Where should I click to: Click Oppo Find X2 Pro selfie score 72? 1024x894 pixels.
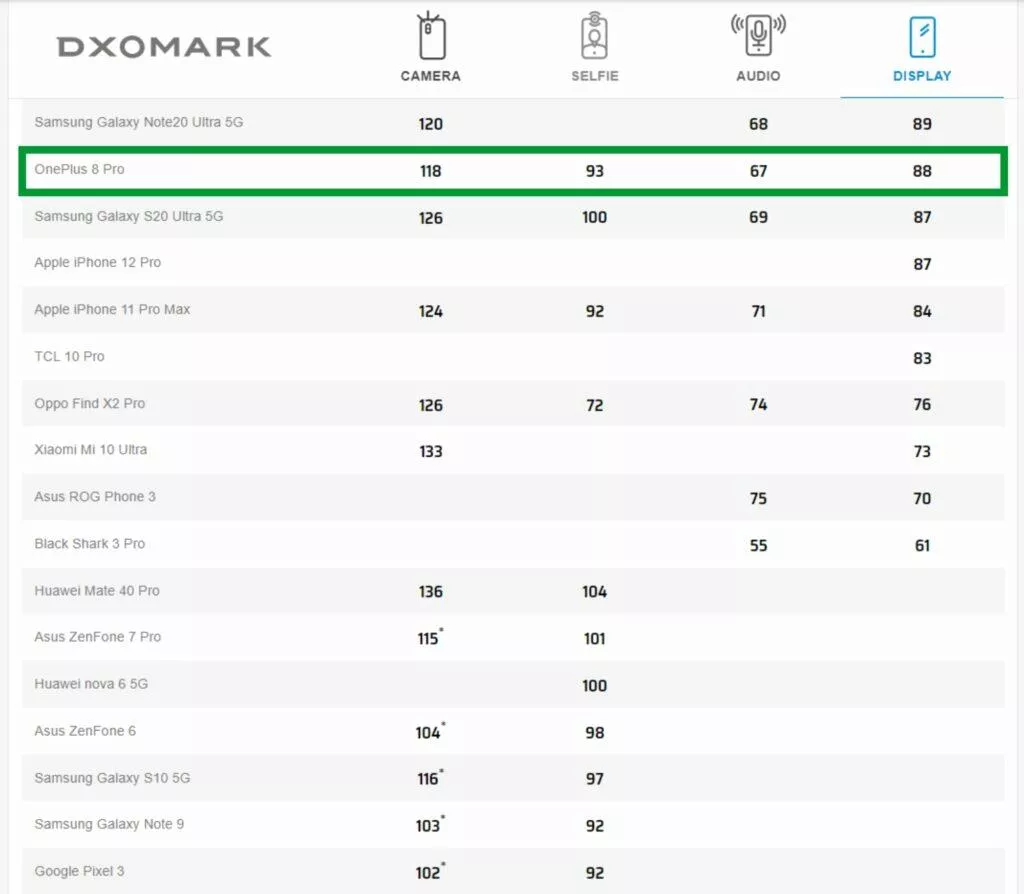[x=594, y=406]
